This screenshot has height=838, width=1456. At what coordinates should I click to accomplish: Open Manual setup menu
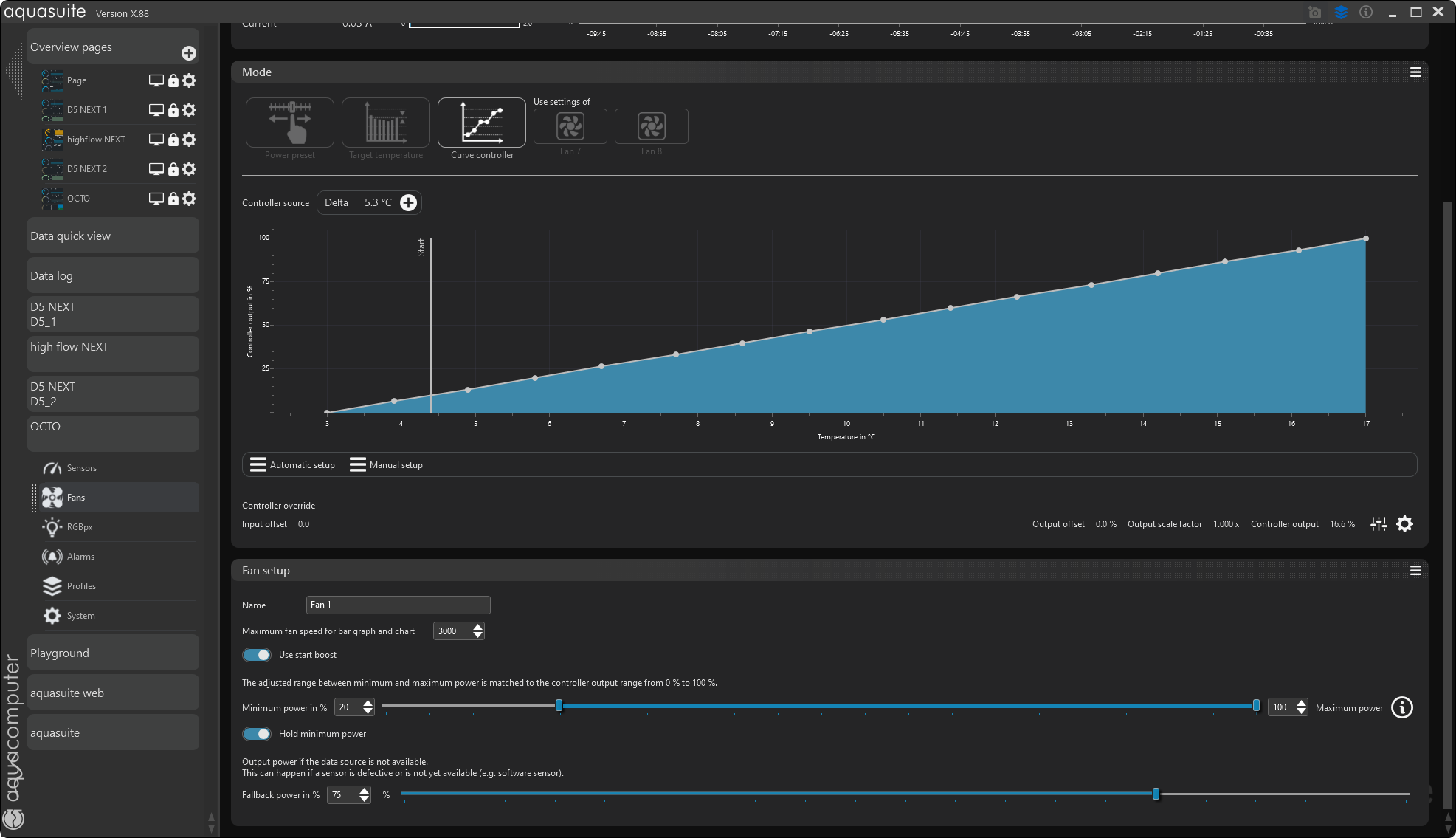386,464
